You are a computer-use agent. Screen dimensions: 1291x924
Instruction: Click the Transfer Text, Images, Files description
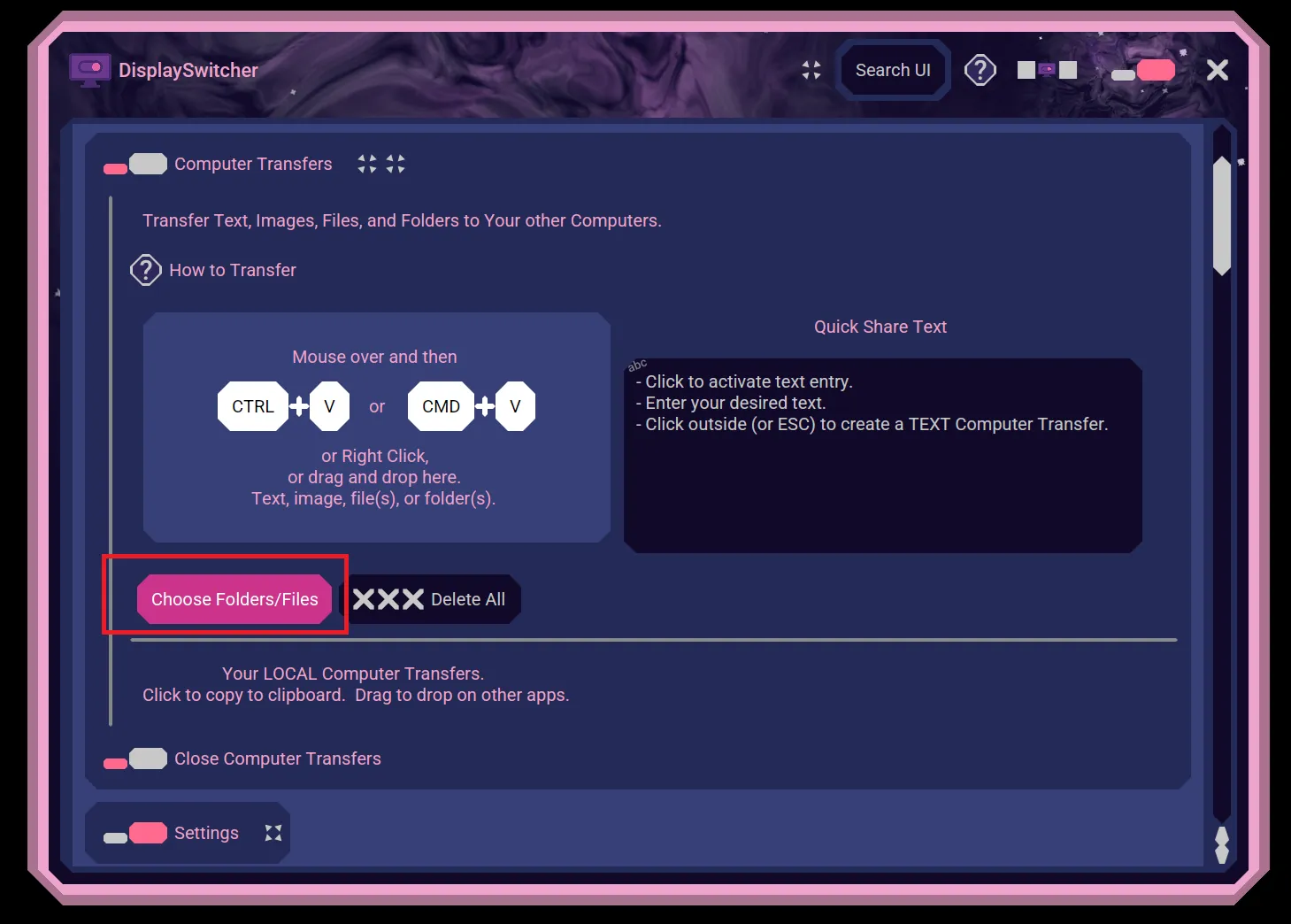point(402,220)
